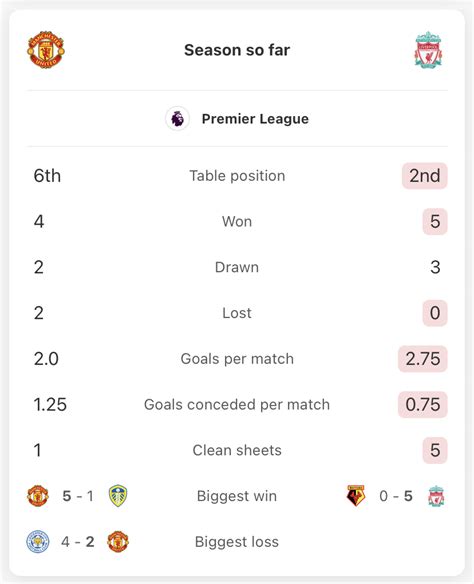Click Manchester United crest in Biggest loss row

pyautogui.click(x=118, y=542)
